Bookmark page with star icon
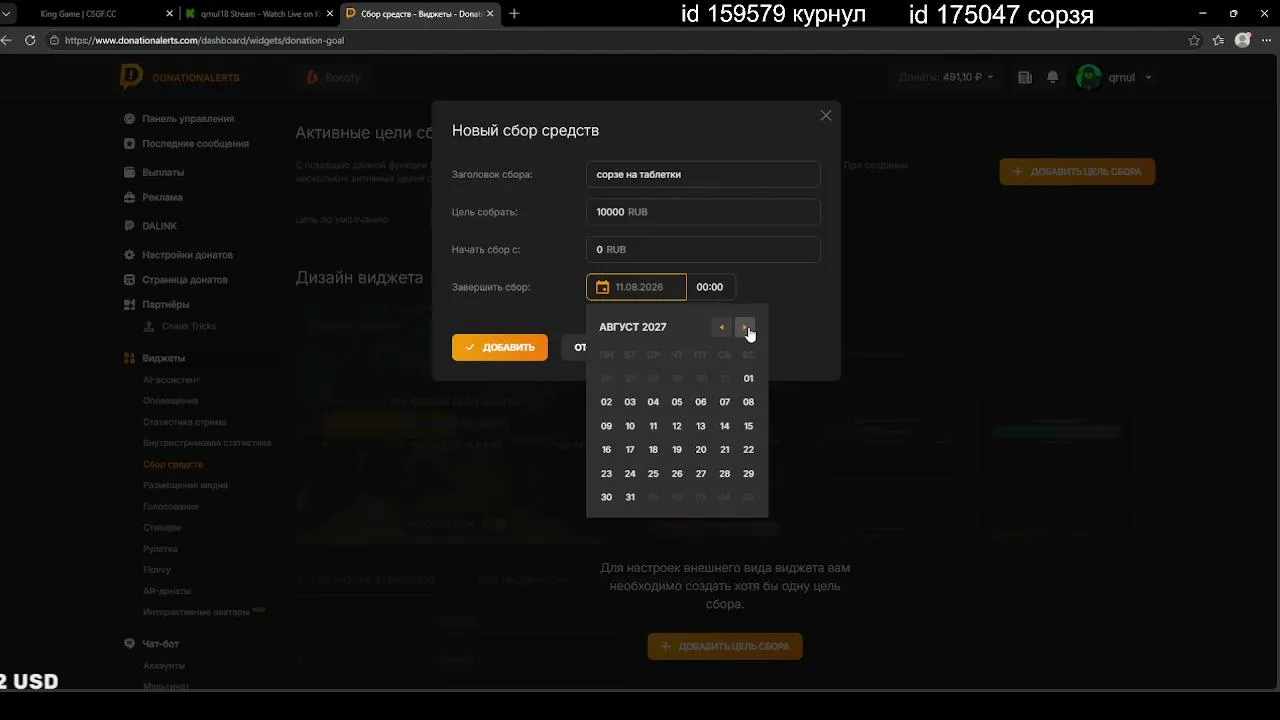 1194,40
